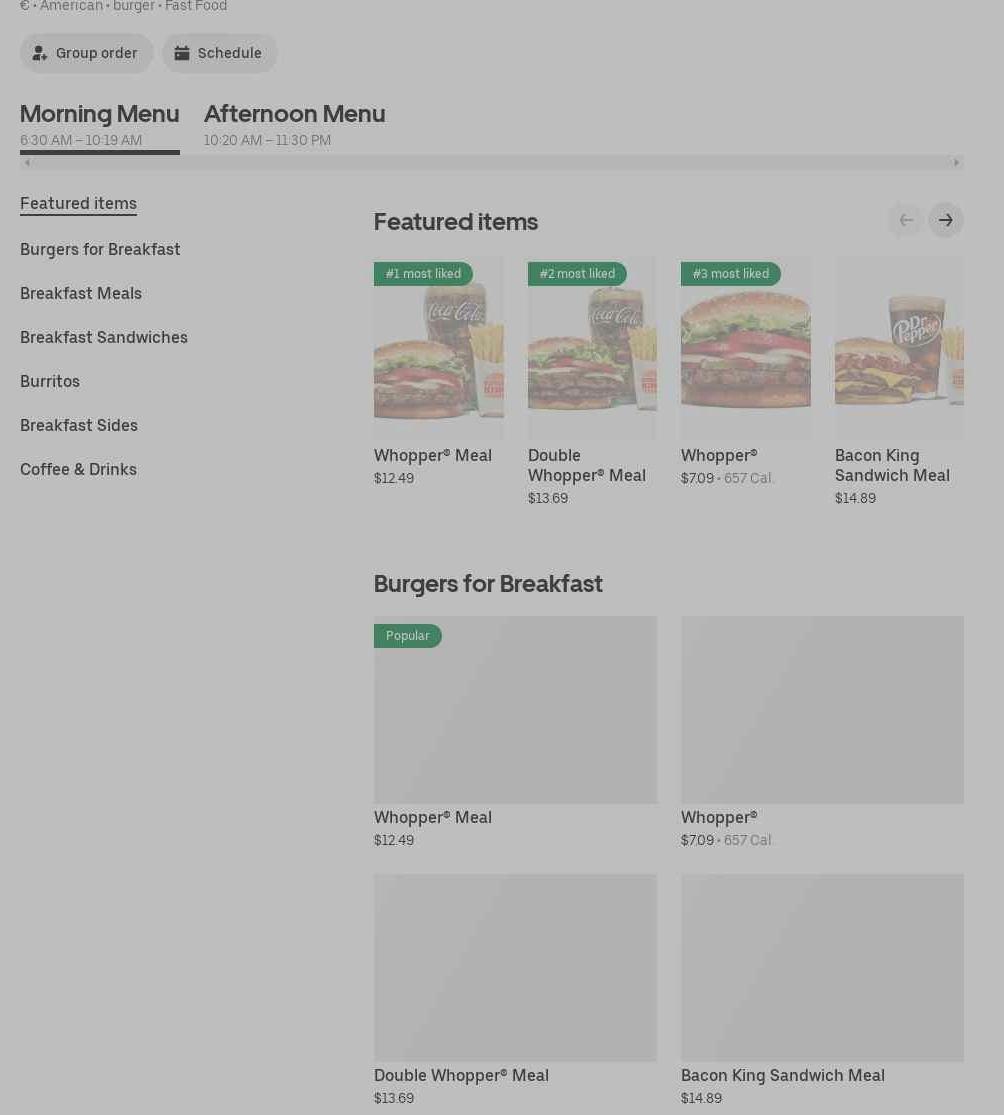Viewport: 1004px width, 1115px height.
Task: Jump to Burgers for Breakfast category
Action: (x=100, y=249)
